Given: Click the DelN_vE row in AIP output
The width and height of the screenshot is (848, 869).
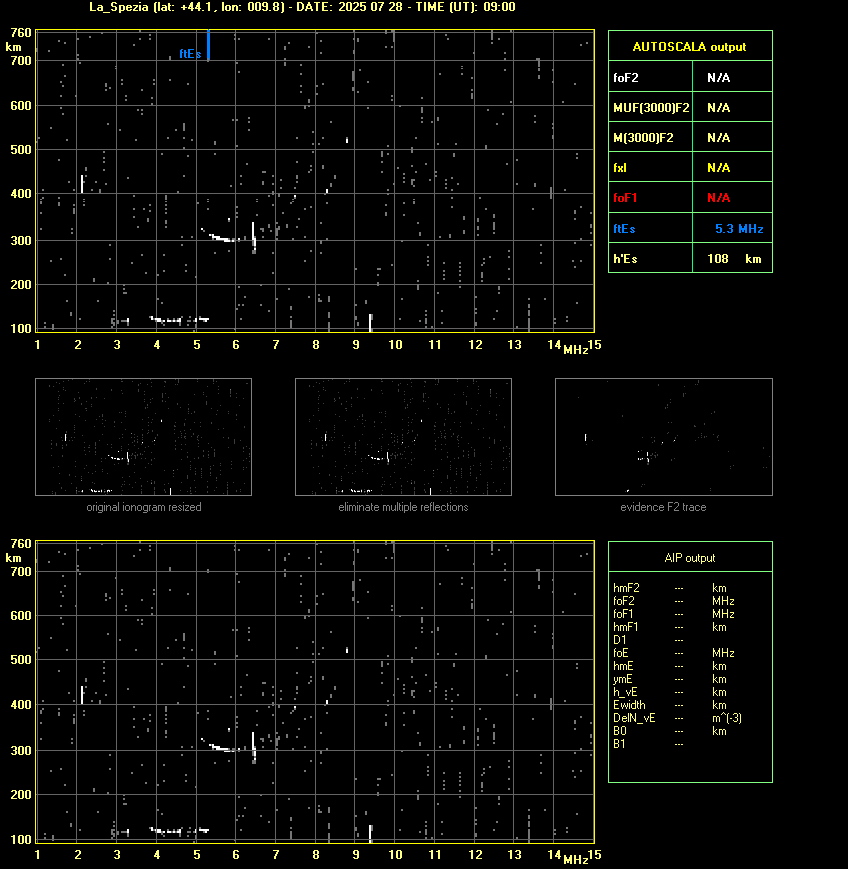Looking at the screenshot, I should tap(677, 718).
